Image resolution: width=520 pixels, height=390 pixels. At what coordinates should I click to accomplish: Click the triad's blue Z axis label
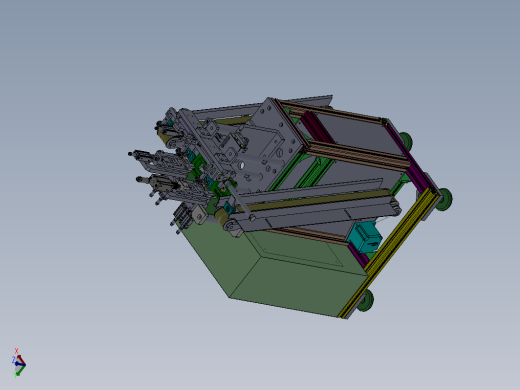[x=13, y=360]
